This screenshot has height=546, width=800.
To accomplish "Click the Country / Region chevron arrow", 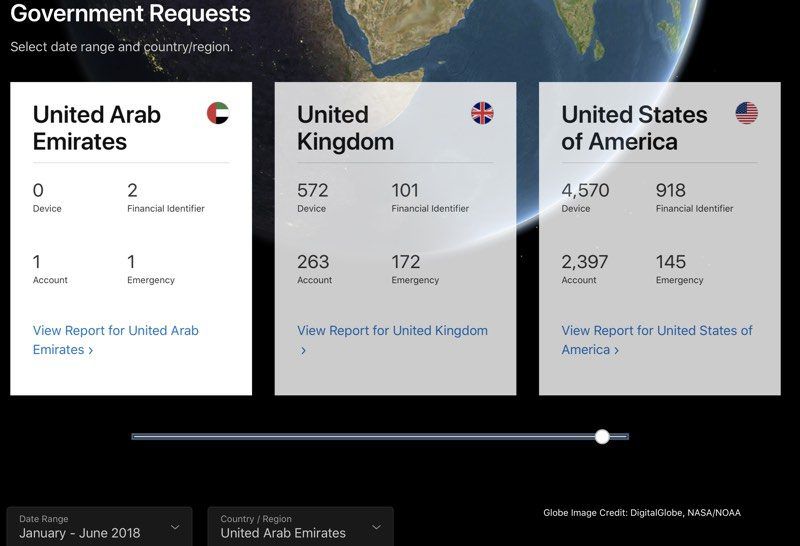I will [x=377, y=527].
